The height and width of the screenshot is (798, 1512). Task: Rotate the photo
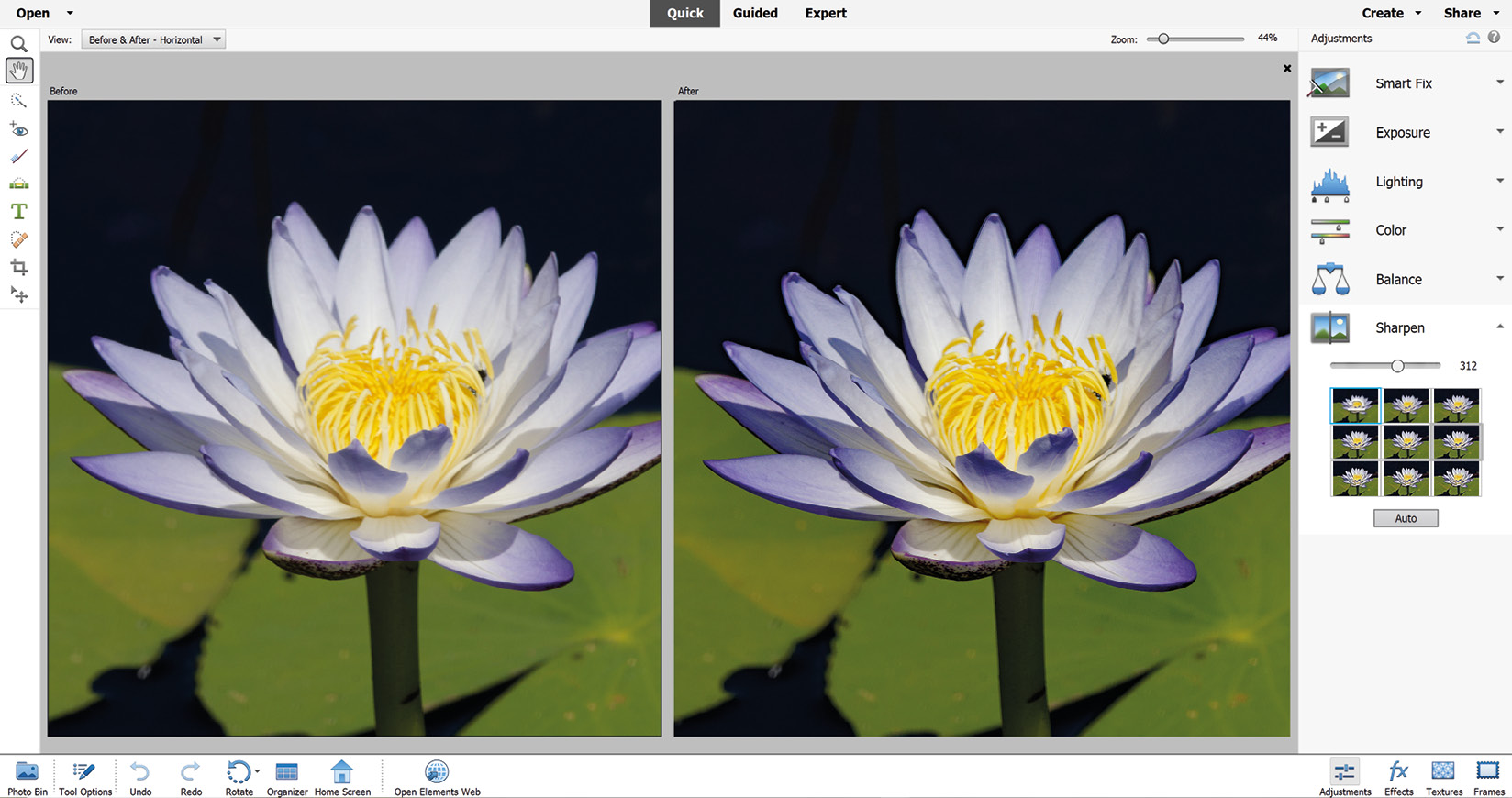[x=239, y=778]
